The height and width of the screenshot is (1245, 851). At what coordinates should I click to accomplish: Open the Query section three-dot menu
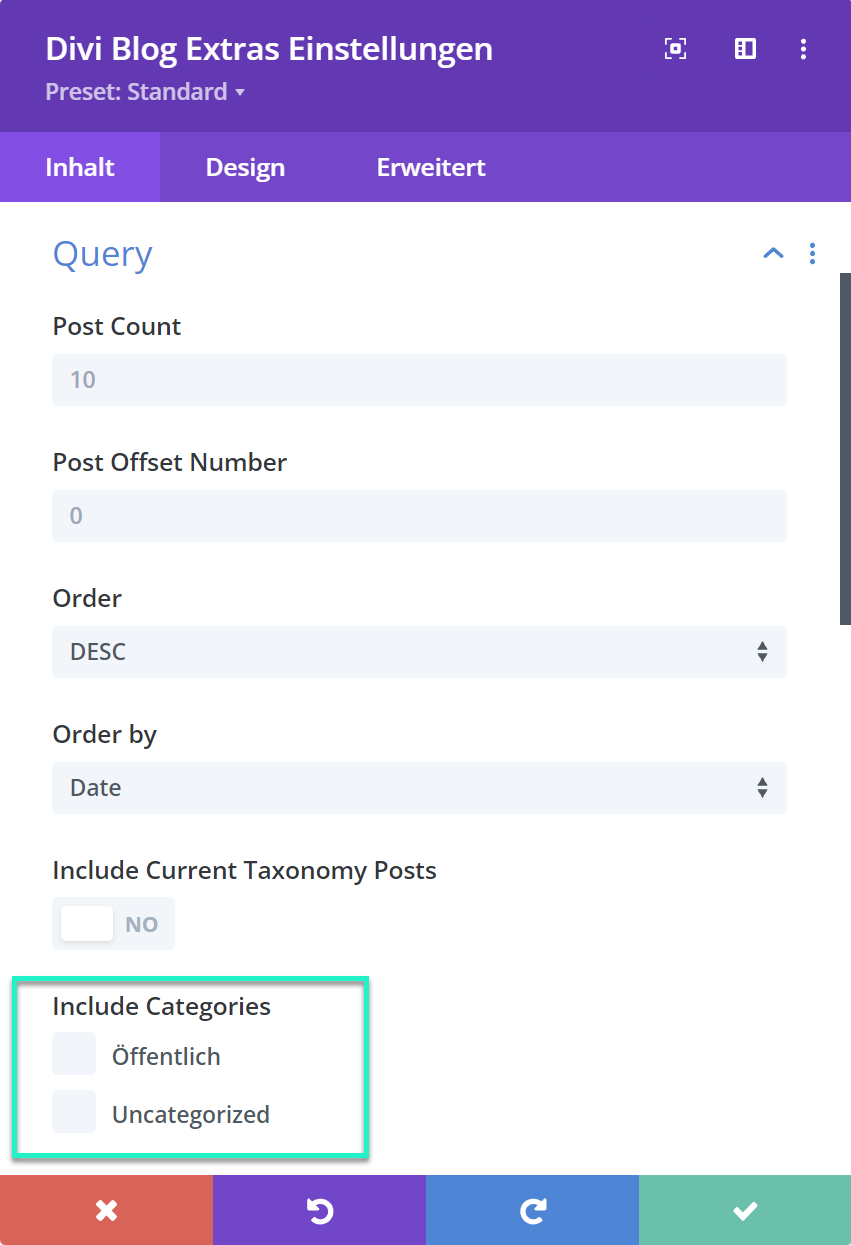point(812,254)
